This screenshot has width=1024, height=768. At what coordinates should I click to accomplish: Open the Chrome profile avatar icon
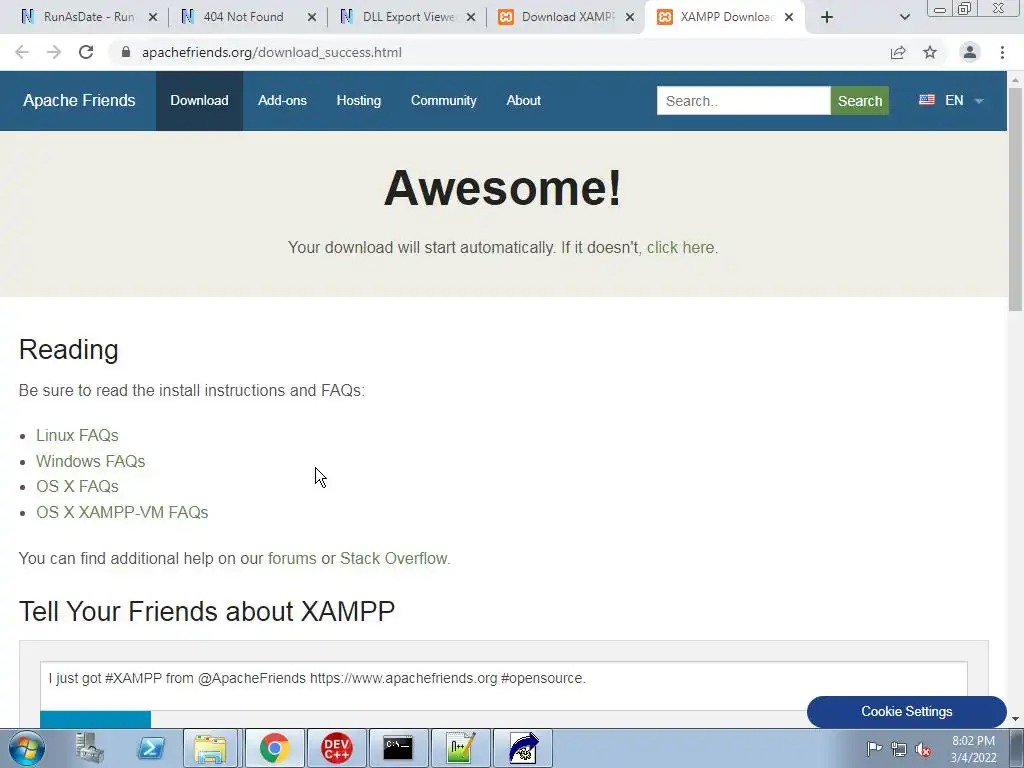tap(970, 52)
